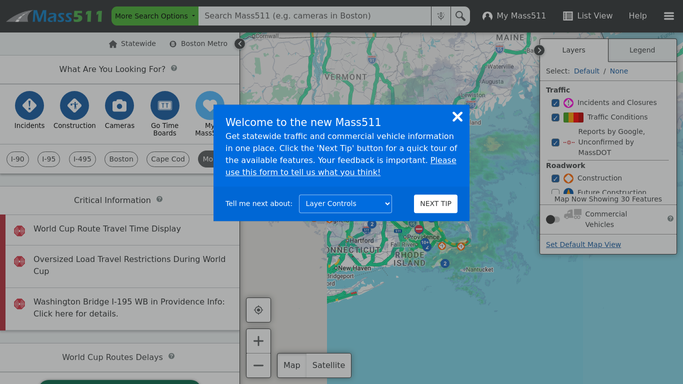The height and width of the screenshot is (384, 683).
Task: Click the locate-me target icon on map
Action: pyautogui.click(x=258, y=310)
